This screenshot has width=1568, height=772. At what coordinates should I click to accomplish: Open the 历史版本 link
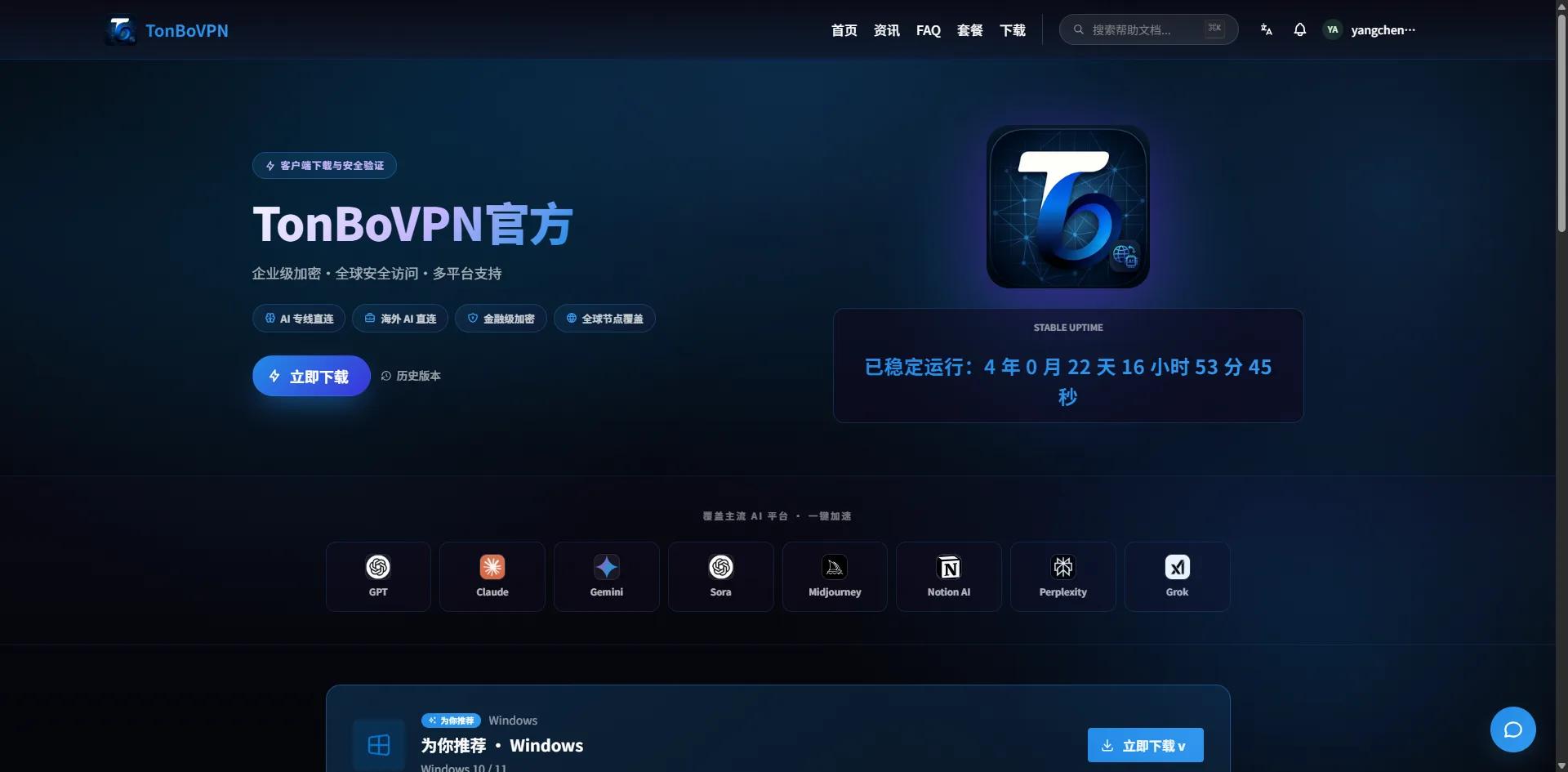(x=411, y=376)
